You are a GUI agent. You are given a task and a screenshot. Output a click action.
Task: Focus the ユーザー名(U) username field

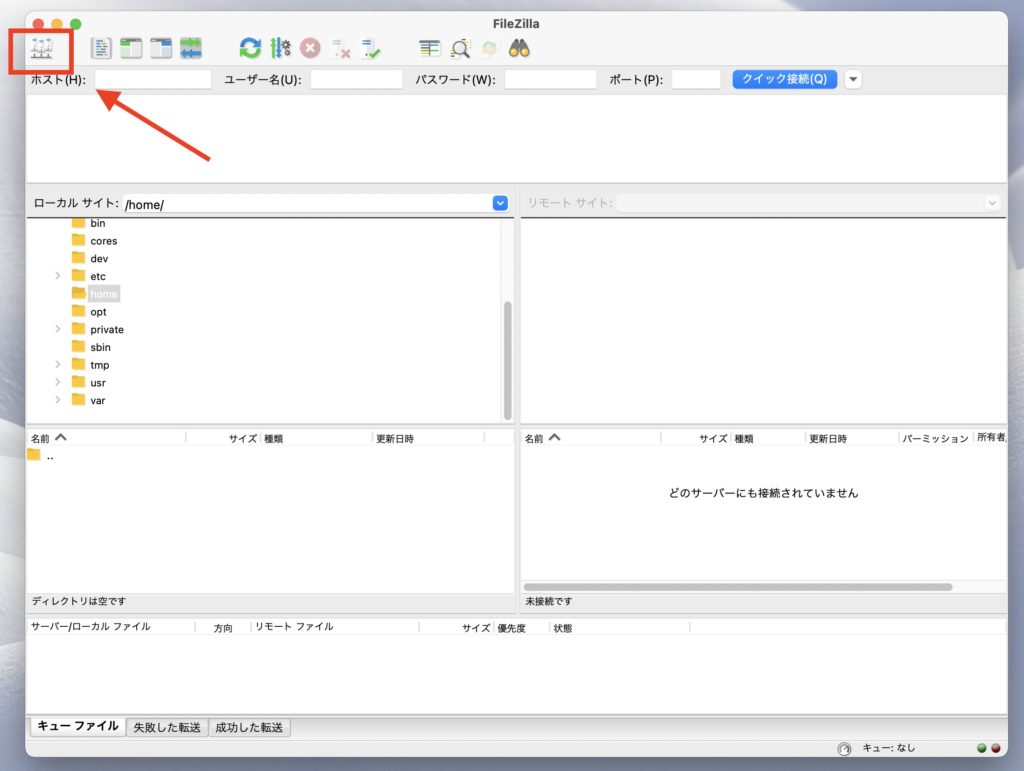point(356,79)
